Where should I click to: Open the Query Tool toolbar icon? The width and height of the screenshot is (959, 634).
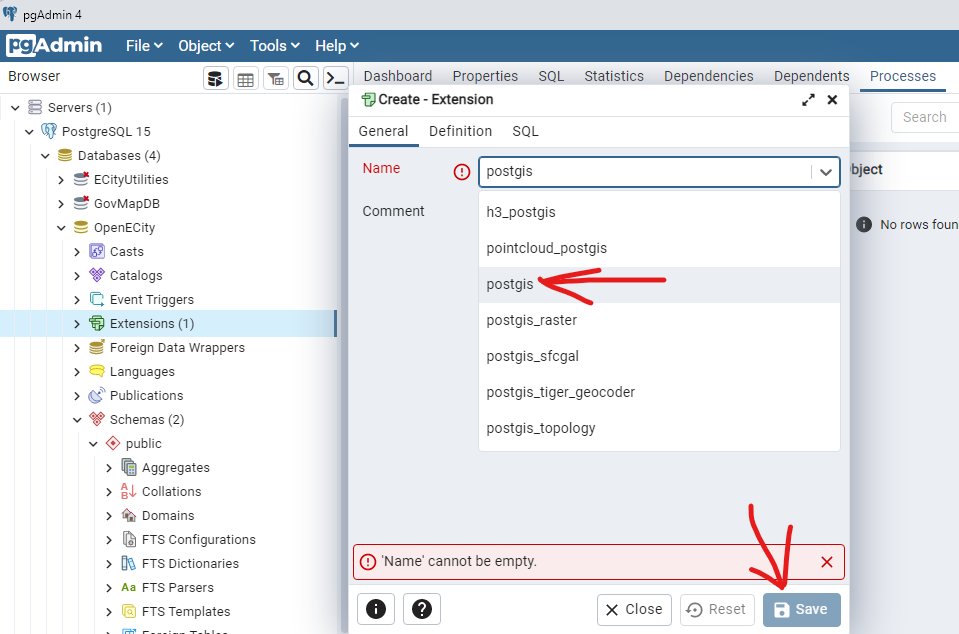click(215, 78)
